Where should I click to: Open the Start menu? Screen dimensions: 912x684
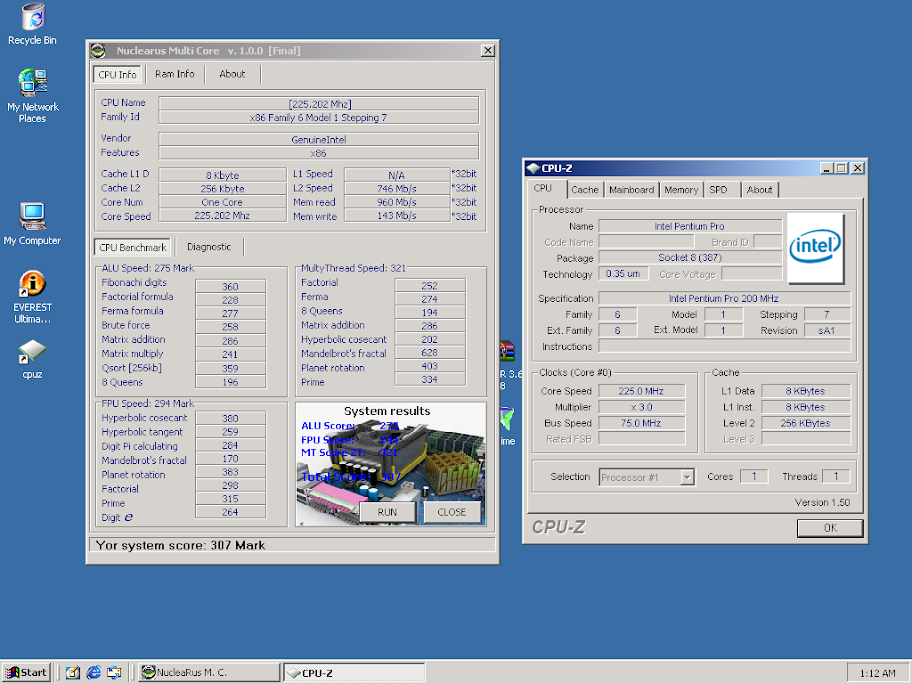tap(26, 672)
